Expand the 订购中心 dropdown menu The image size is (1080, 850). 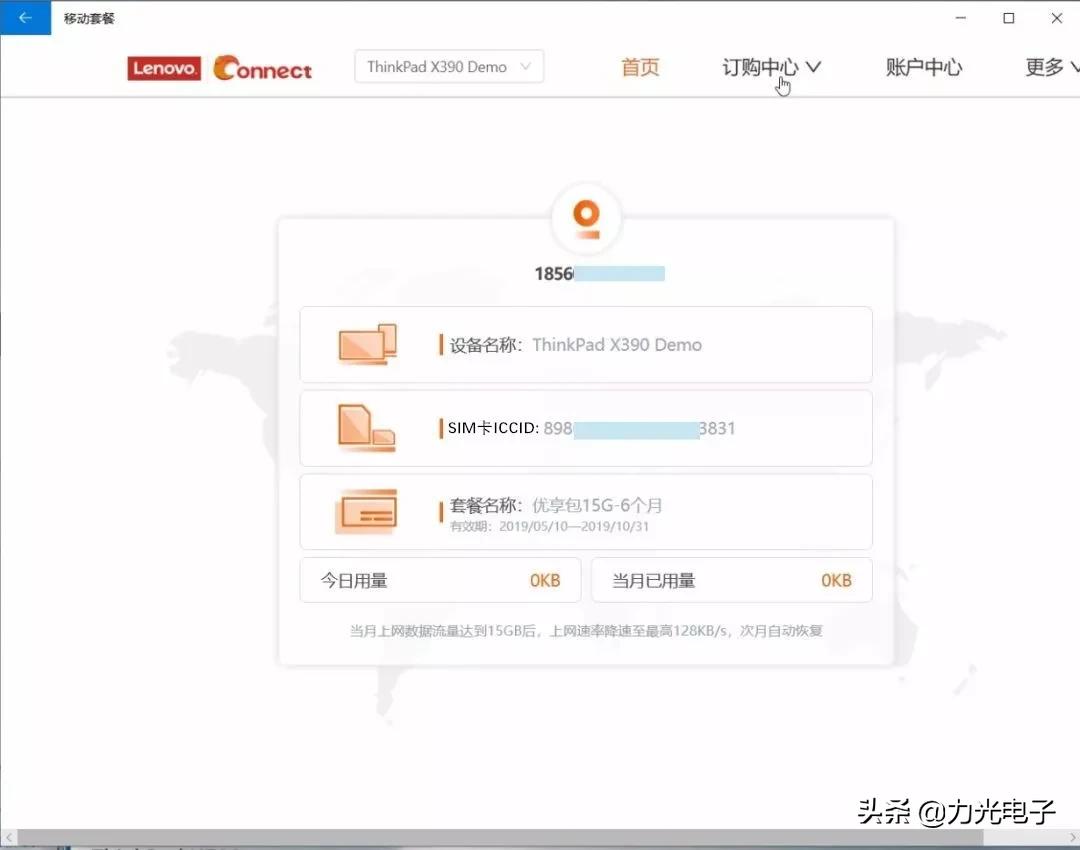point(770,66)
